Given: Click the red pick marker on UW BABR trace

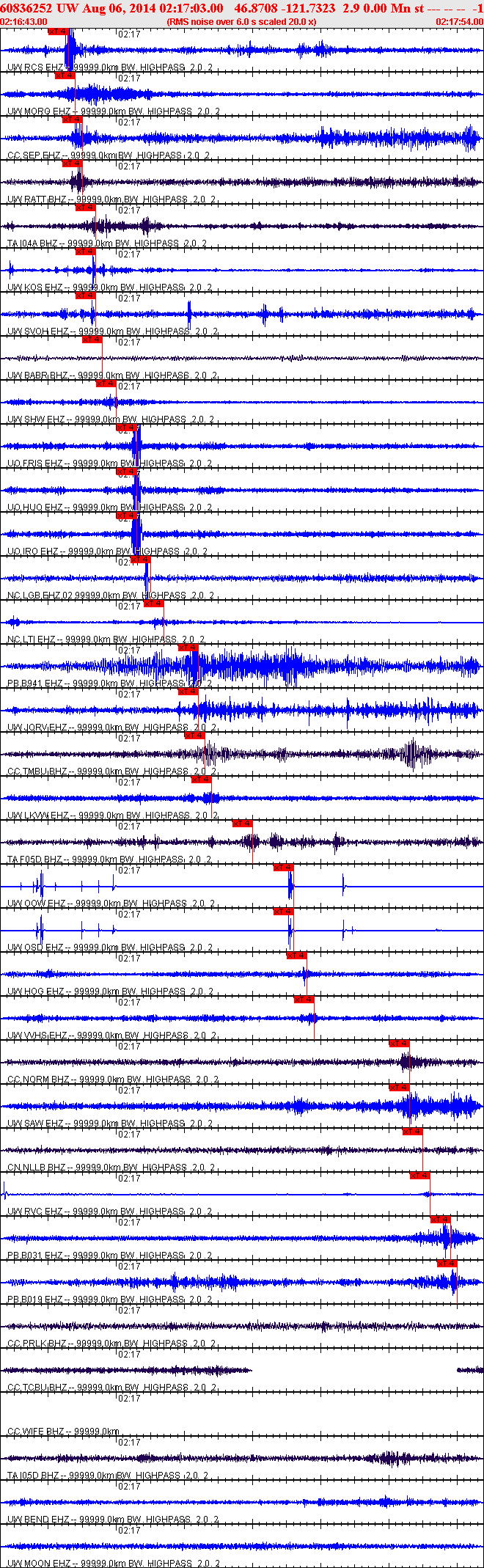Looking at the screenshot, I should (x=92, y=339).
